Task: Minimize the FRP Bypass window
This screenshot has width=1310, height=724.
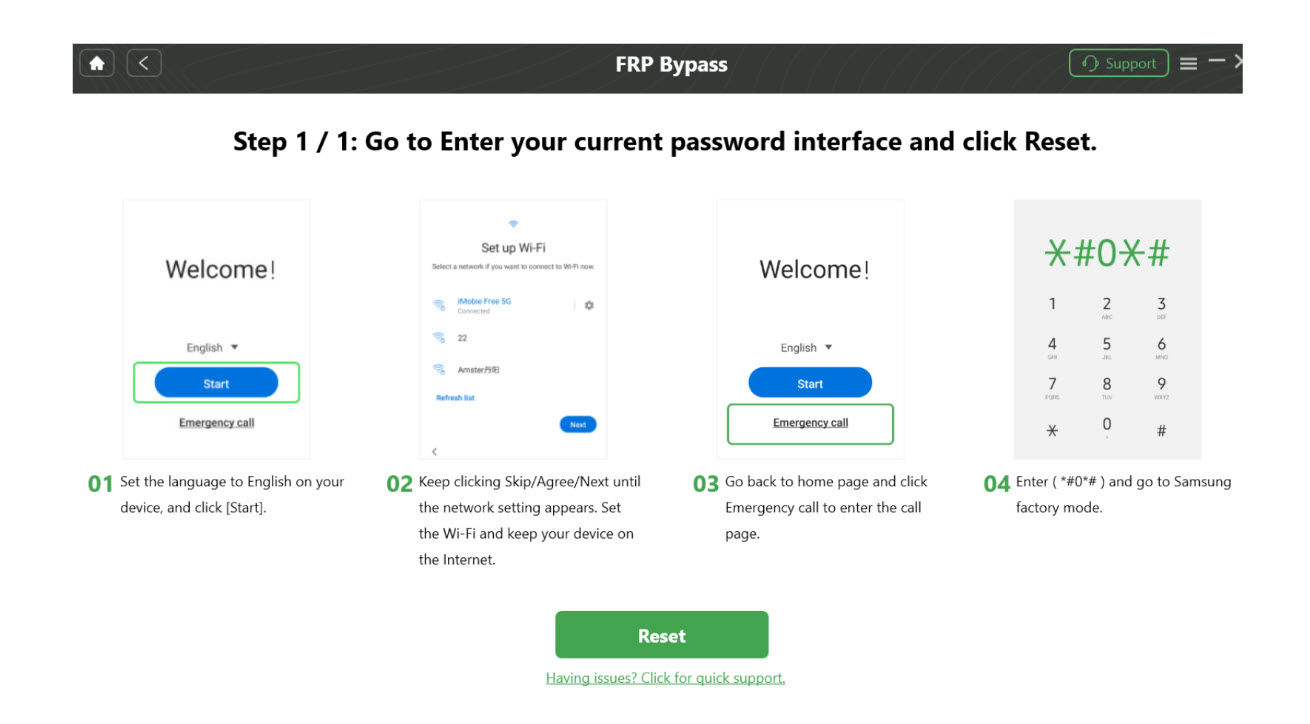Action: [x=1216, y=62]
